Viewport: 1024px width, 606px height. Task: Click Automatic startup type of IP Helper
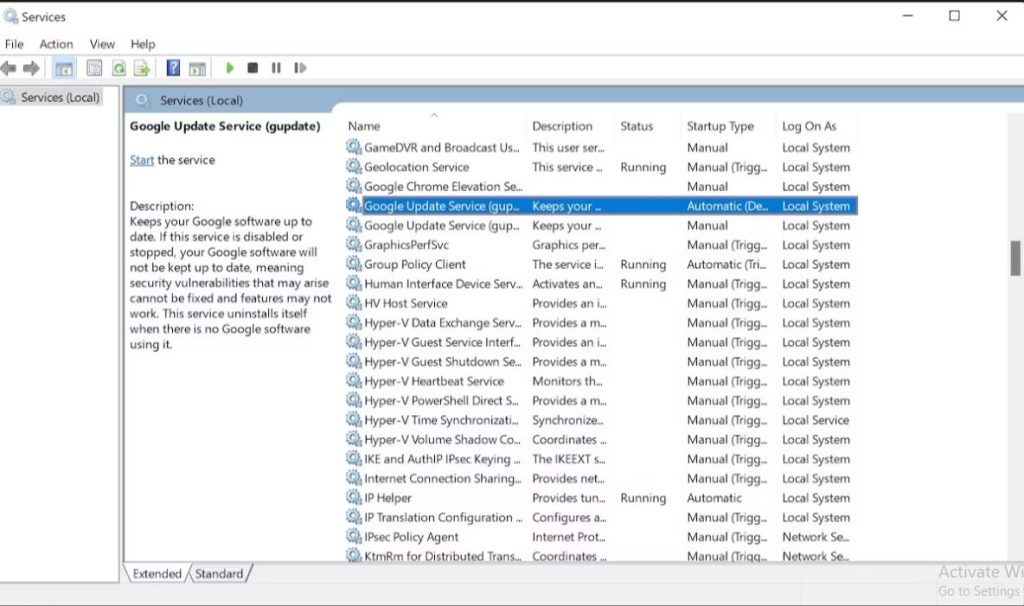coord(714,498)
